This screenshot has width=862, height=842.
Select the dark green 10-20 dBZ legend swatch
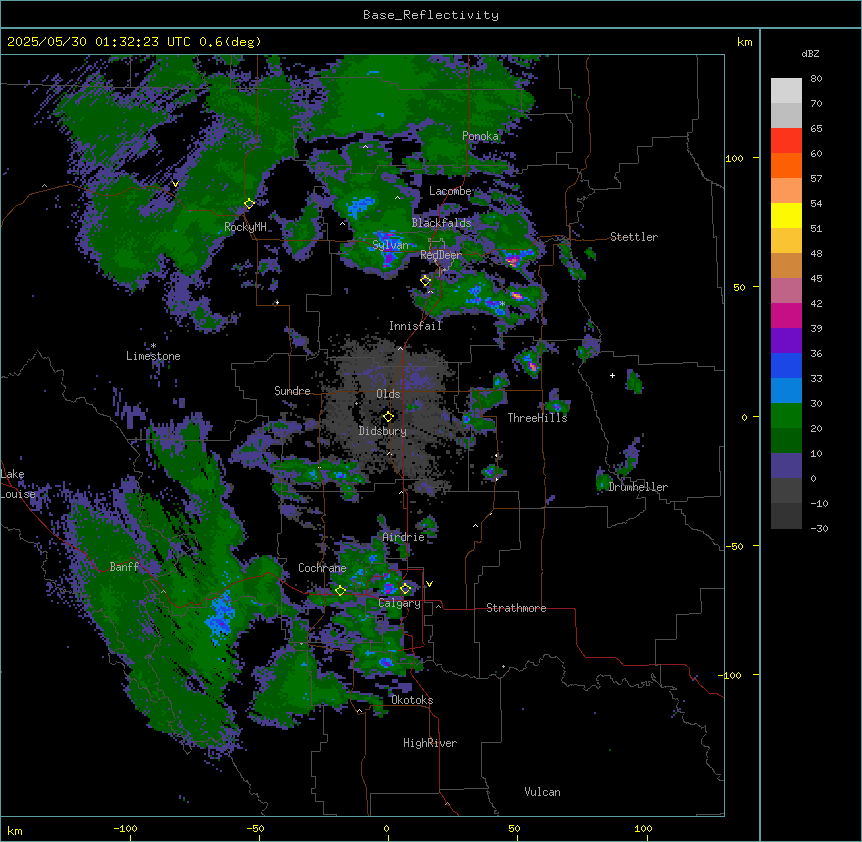point(786,440)
